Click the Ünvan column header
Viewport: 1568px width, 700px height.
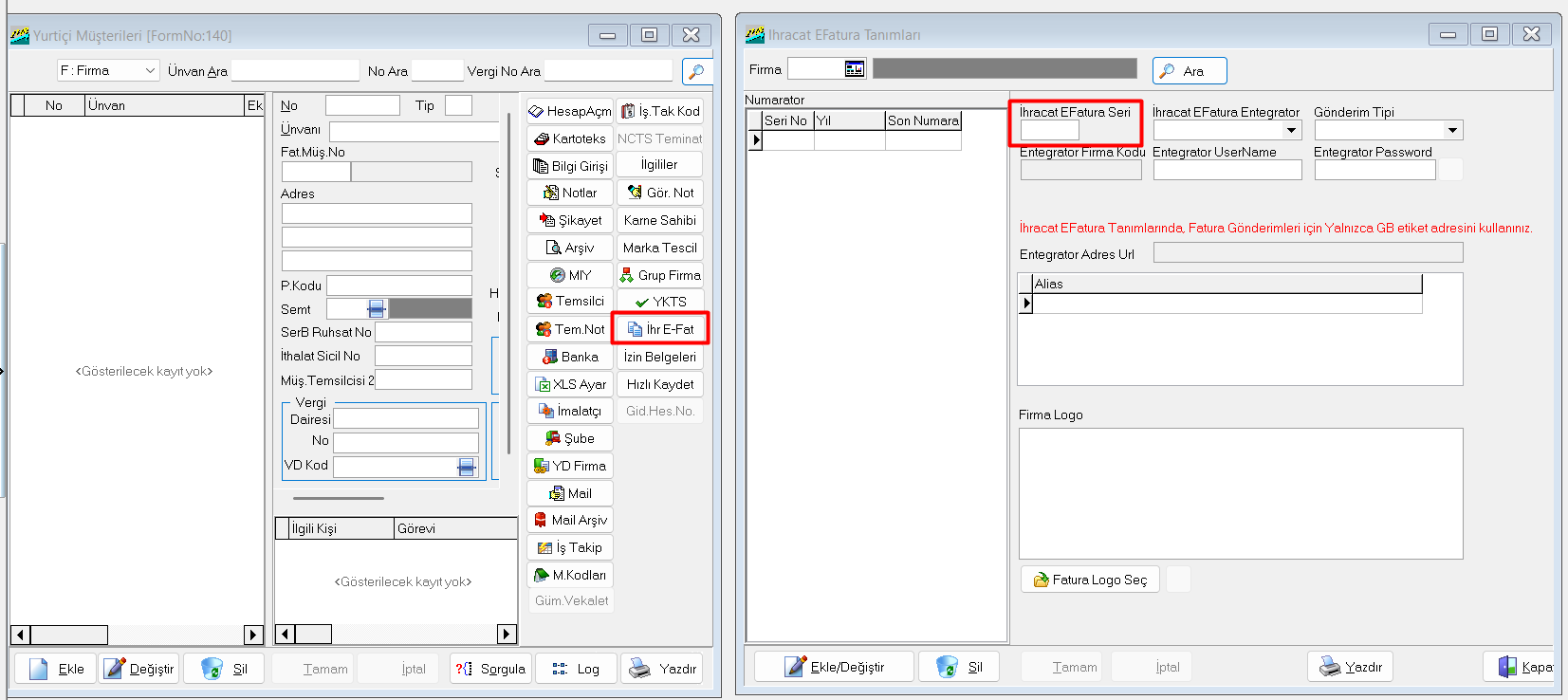164,105
